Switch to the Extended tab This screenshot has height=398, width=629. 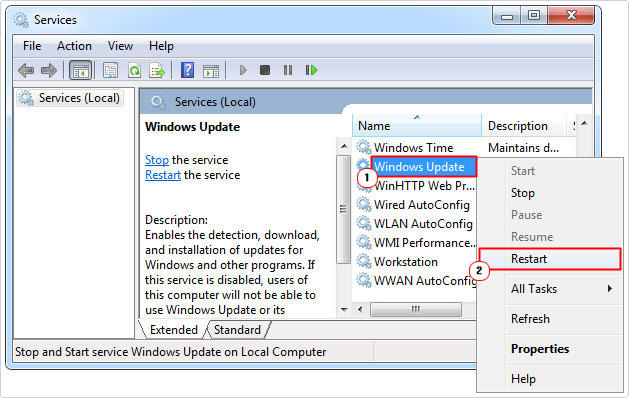pyautogui.click(x=174, y=329)
